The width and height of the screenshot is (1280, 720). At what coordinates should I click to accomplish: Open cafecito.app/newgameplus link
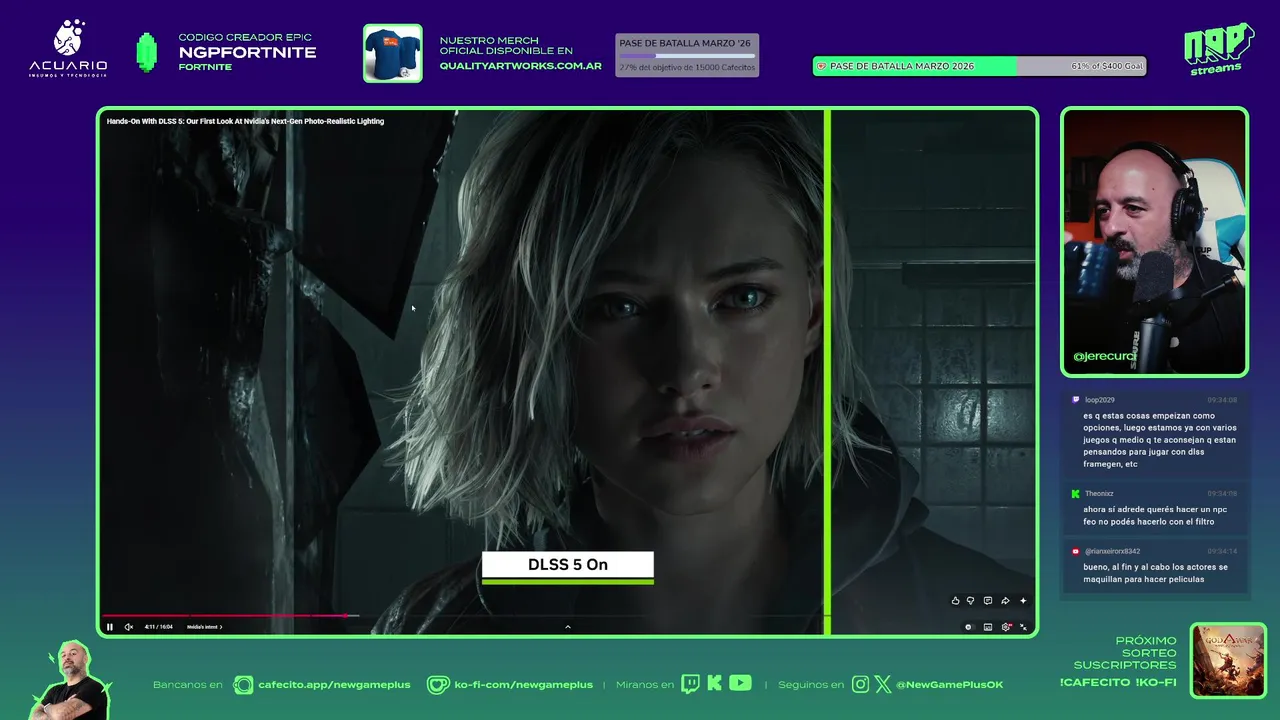pos(334,685)
